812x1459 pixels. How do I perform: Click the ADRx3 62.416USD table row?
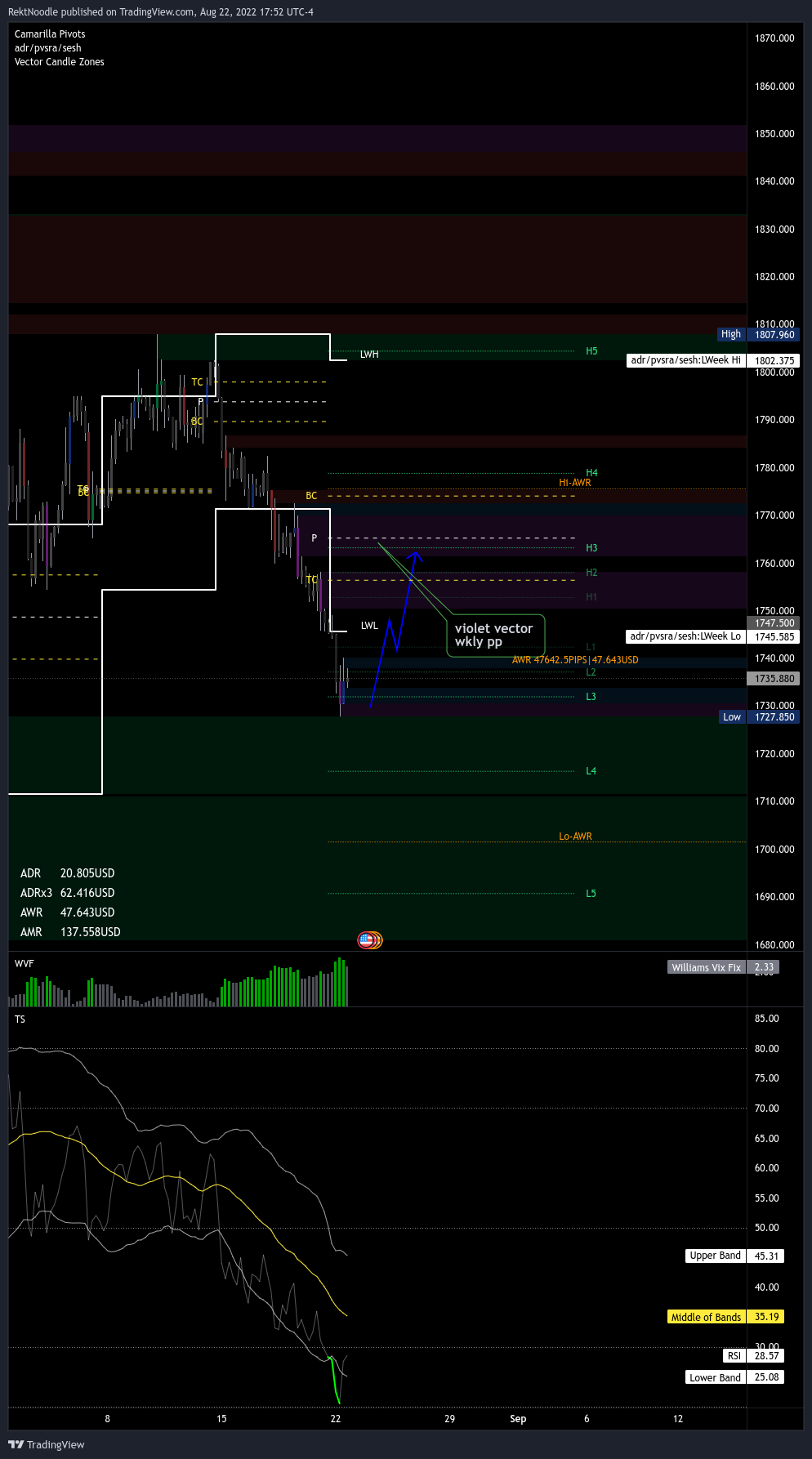[68, 893]
